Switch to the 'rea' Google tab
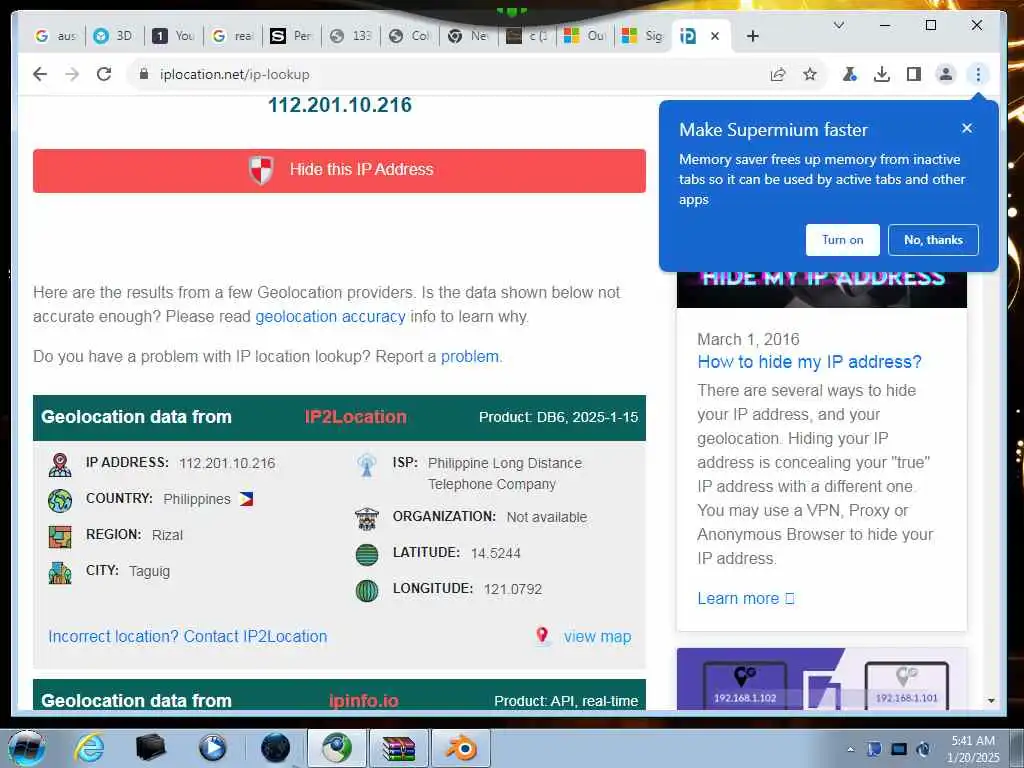1024x768 pixels. tap(232, 37)
